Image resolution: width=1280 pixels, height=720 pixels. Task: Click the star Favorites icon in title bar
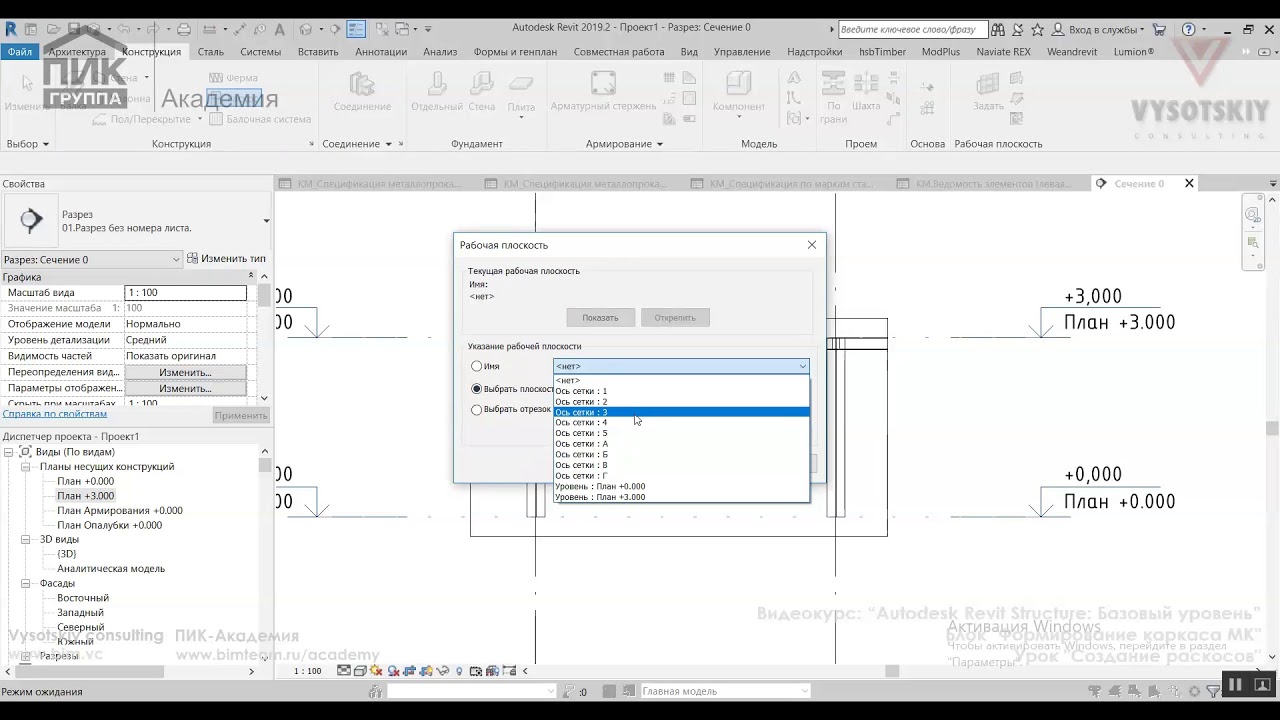(x=1038, y=29)
